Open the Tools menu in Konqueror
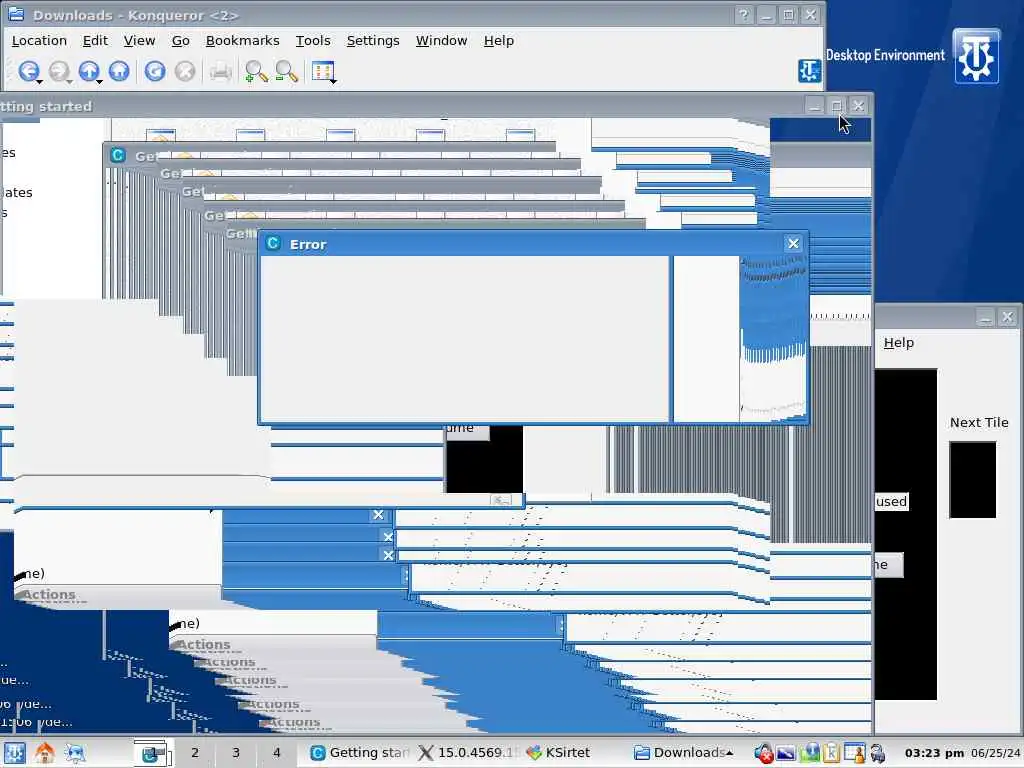The height and width of the screenshot is (768, 1024). [x=313, y=40]
